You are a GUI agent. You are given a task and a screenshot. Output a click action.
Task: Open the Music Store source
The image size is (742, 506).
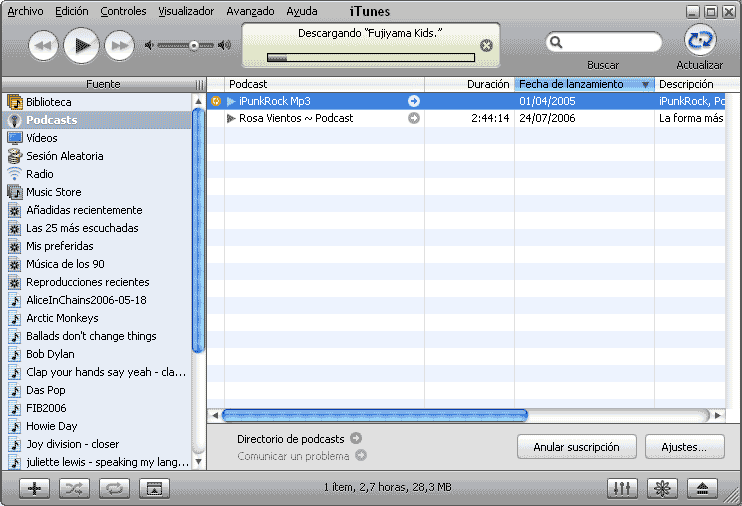coord(97,192)
